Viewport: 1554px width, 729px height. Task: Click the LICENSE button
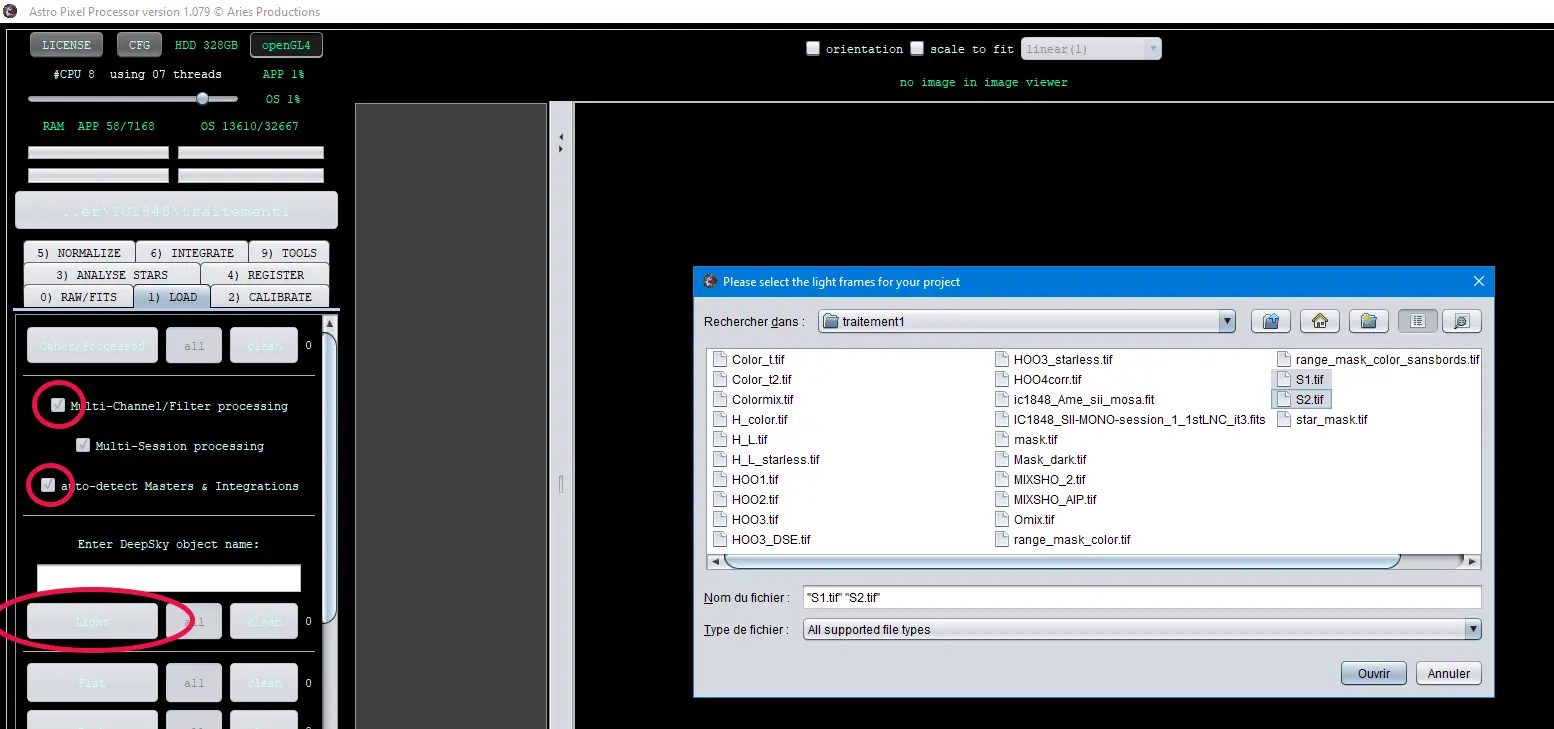67,45
